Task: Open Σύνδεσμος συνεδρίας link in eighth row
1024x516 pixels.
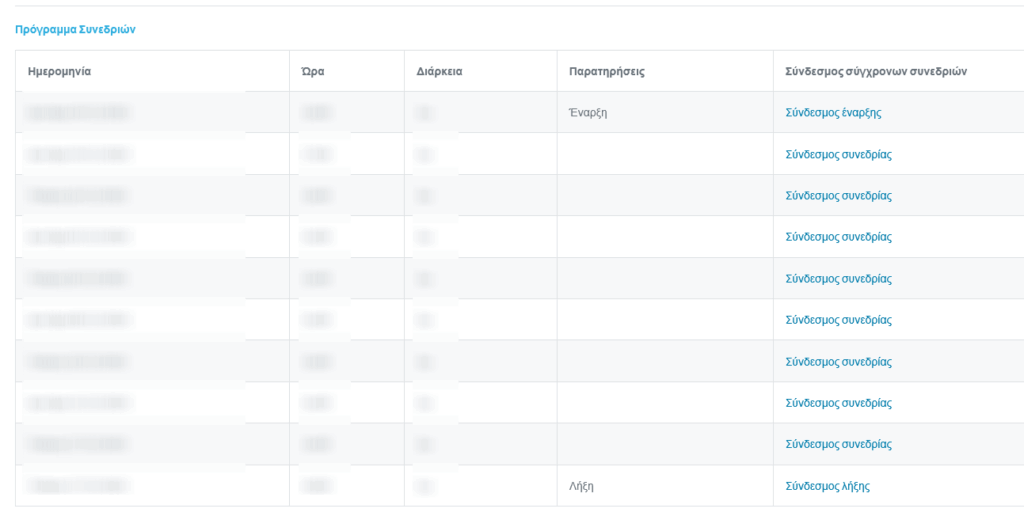Action: [838, 403]
